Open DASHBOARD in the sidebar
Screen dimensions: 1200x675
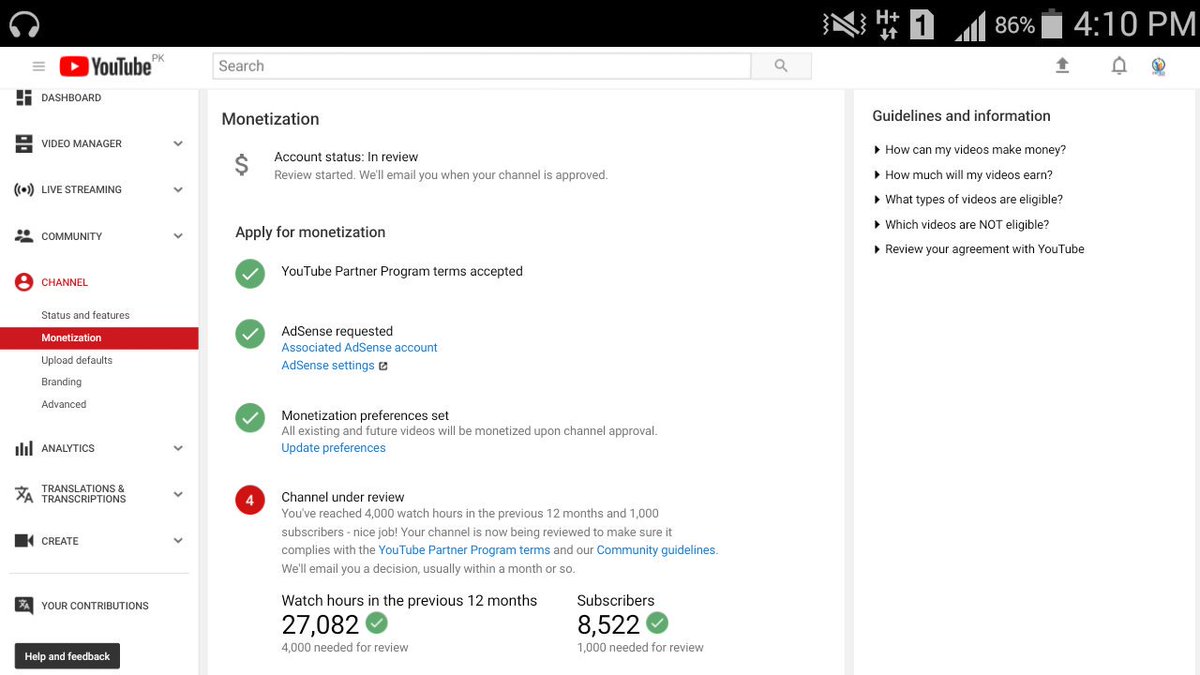71,98
